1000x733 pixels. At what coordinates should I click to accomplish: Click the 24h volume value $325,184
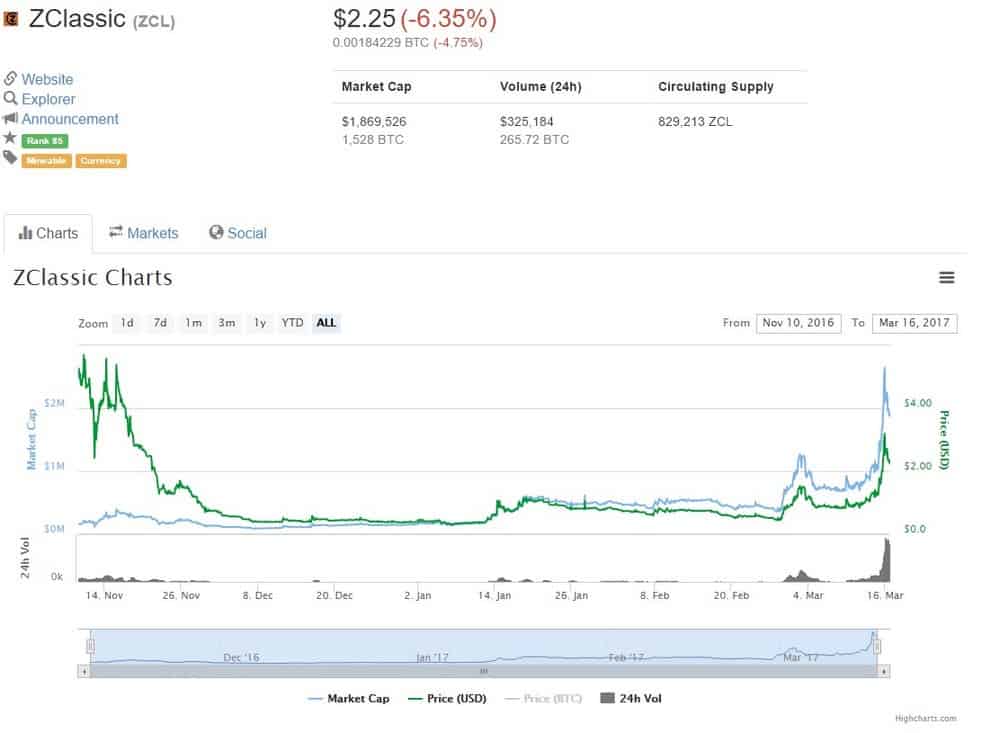pyautogui.click(x=527, y=121)
